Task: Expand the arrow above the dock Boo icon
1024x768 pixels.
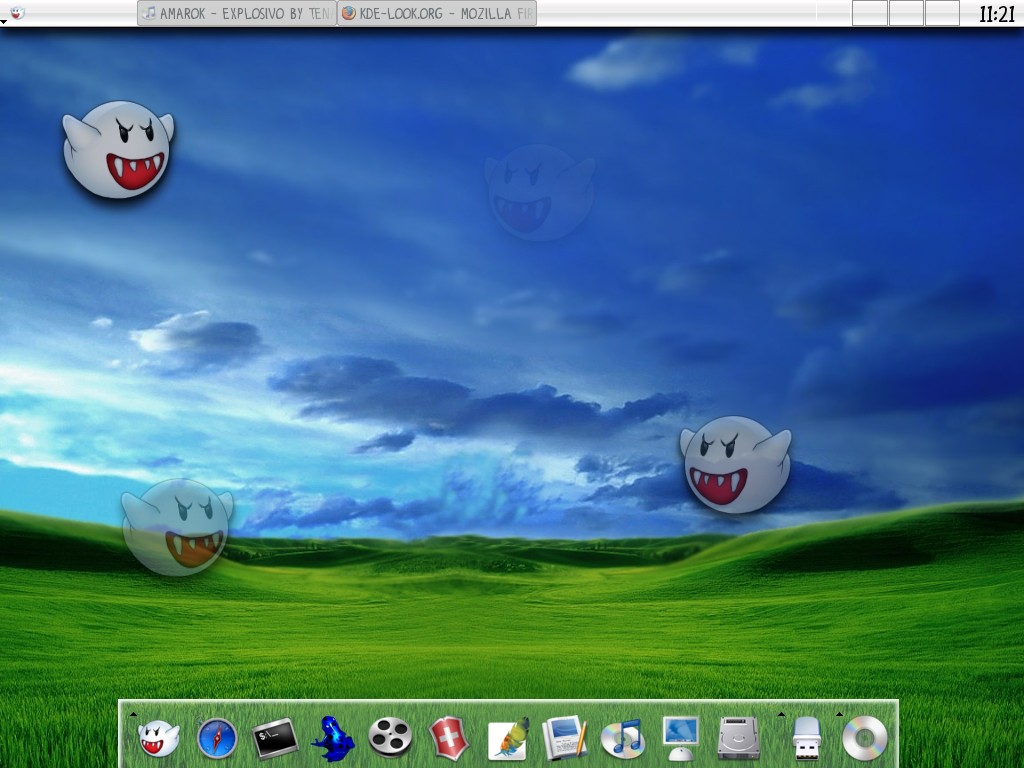Action: (x=133, y=714)
